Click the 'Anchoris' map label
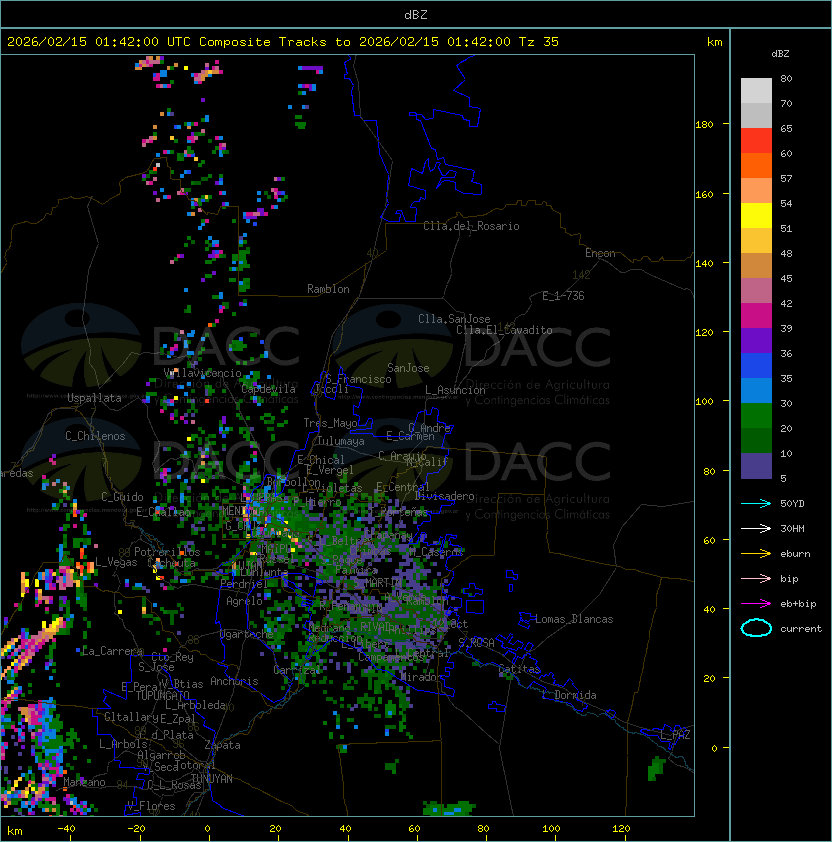Image resolution: width=832 pixels, height=842 pixels. click(234, 681)
